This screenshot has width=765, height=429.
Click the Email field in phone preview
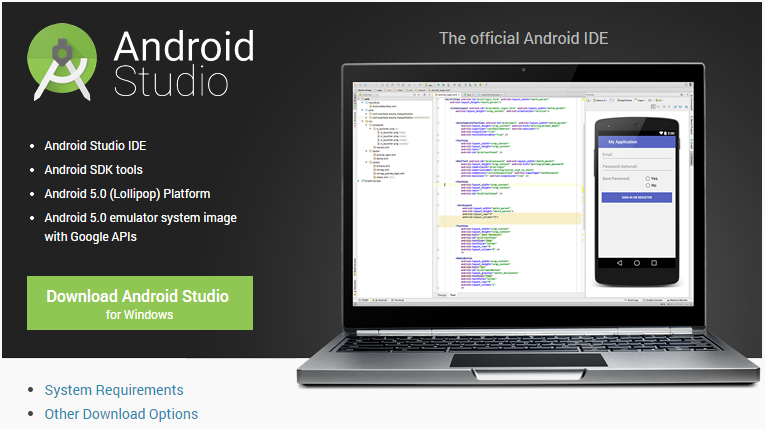click(x=637, y=155)
